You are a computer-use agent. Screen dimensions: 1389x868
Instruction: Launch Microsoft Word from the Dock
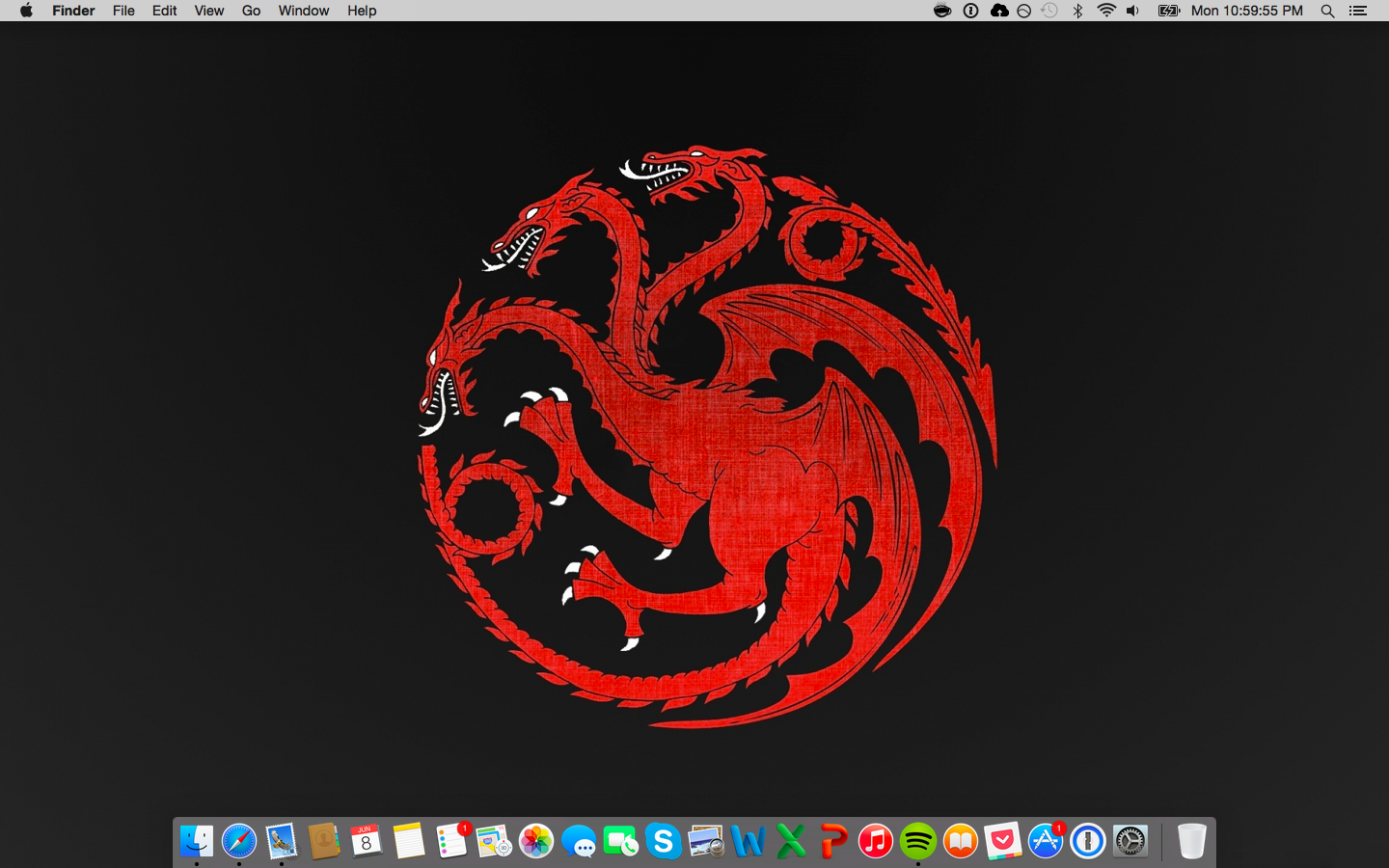point(749,841)
